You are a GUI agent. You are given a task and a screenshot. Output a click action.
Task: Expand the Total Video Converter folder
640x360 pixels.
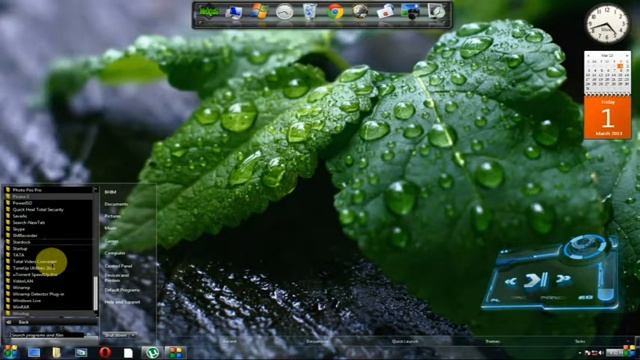pos(34,262)
